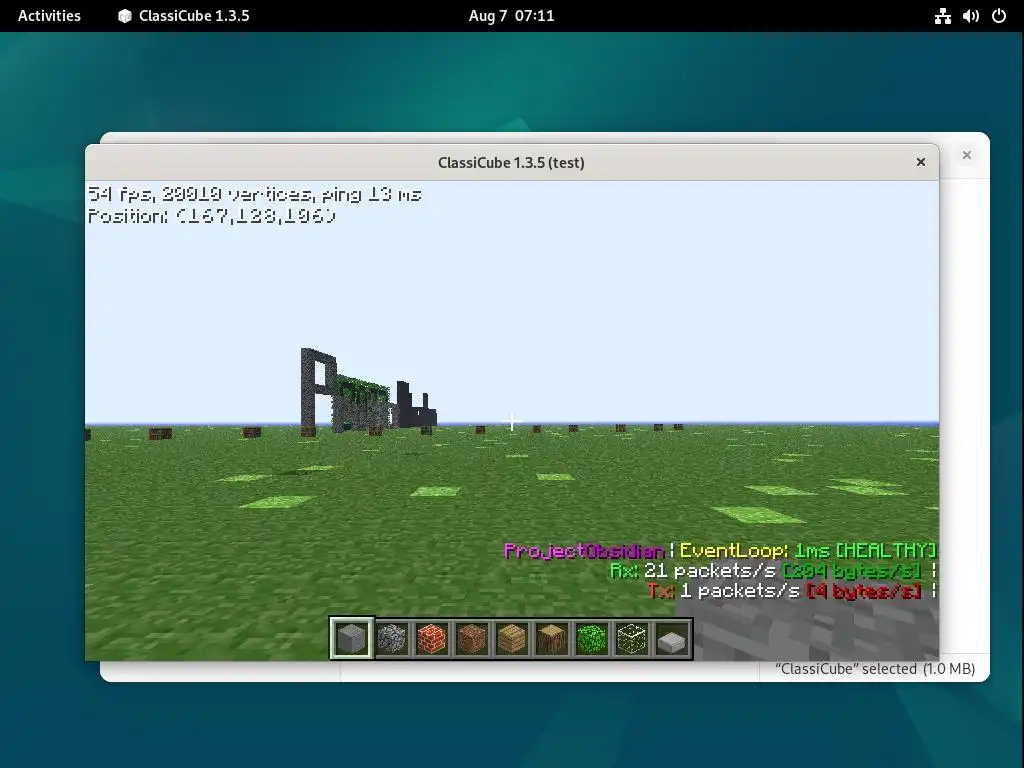Screen dimensions: 1024x768
Task: Click the EventLoop: 1ms [HEALTHY] text
Action: [808, 551]
